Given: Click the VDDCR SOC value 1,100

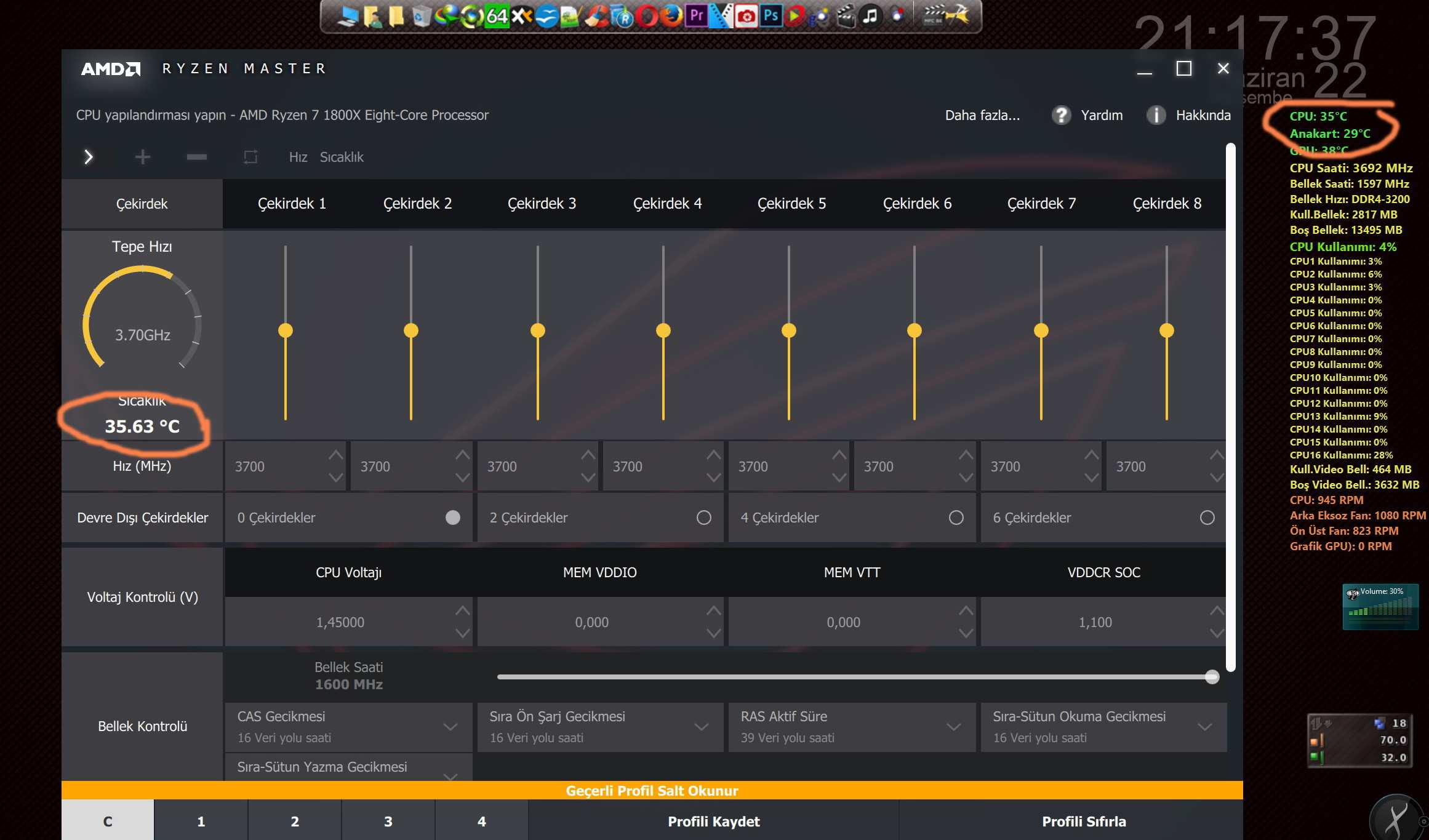Looking at the screenshot, I should coord(1095,622).
